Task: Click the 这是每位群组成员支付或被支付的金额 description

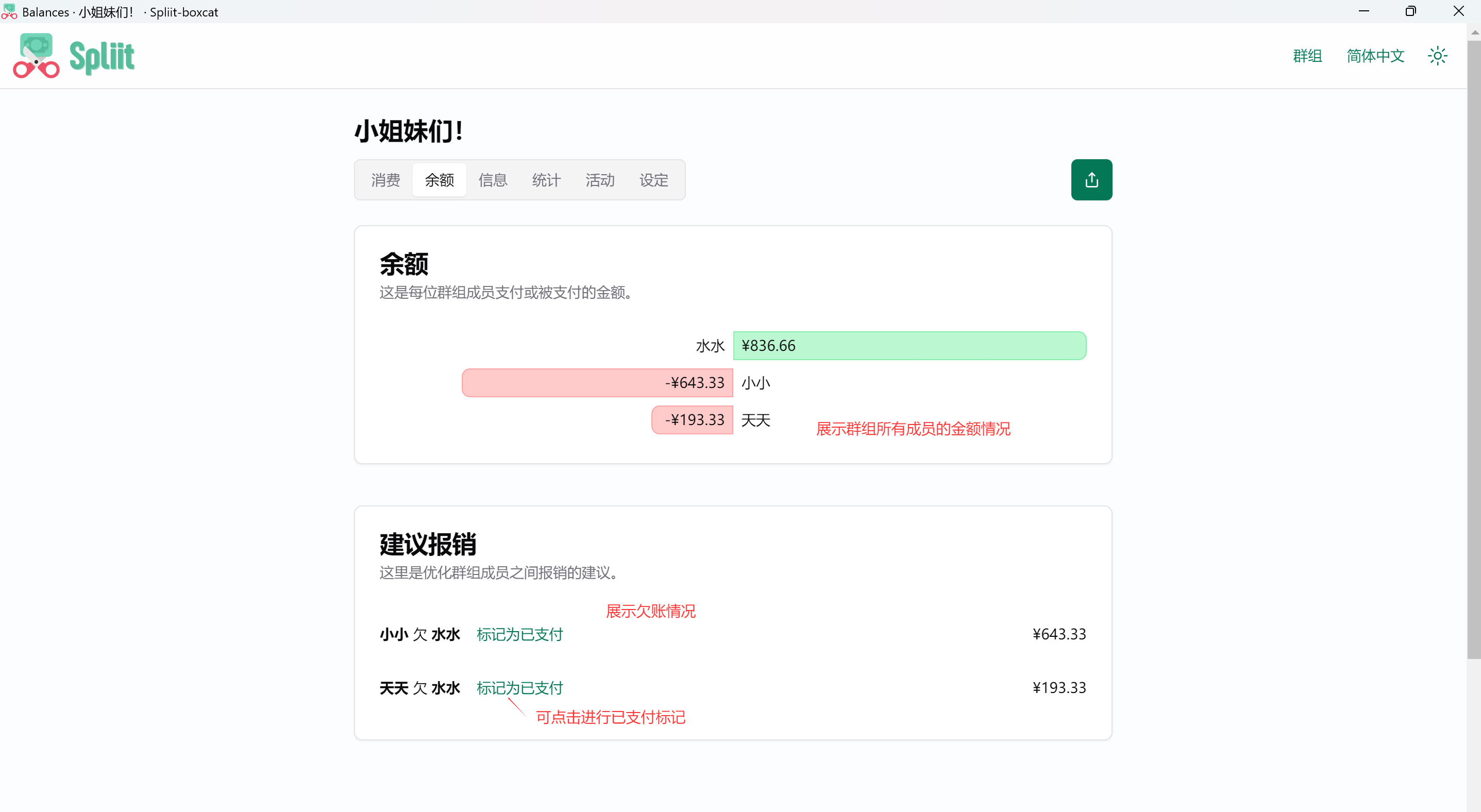Action: [x=506, y=293]
